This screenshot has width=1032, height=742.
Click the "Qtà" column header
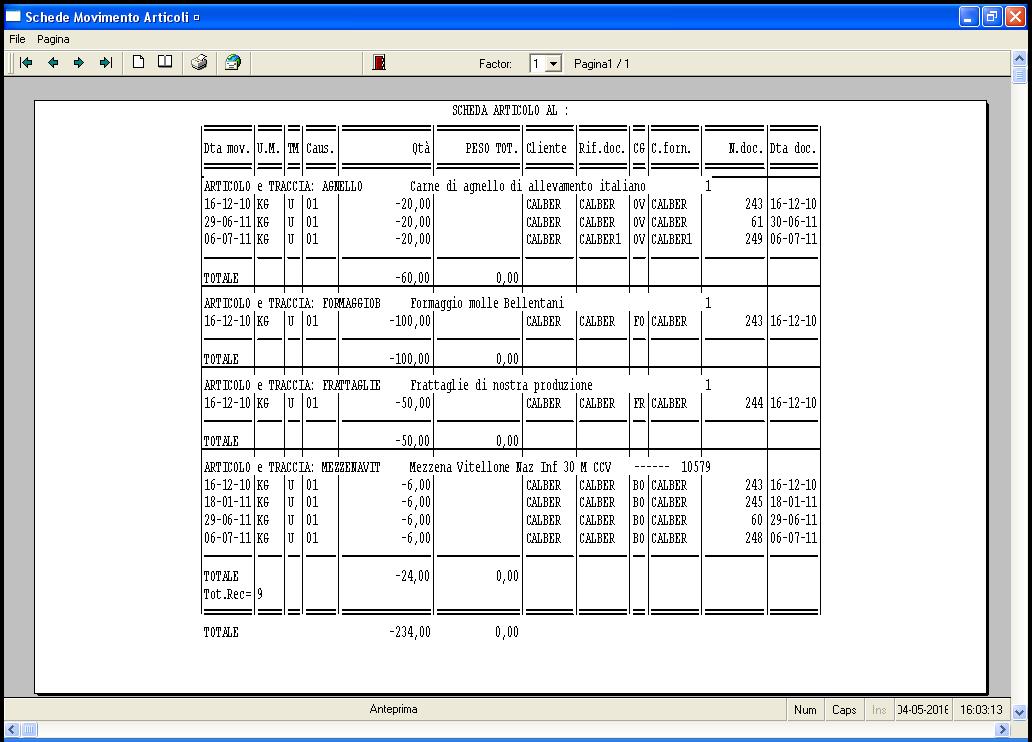pyautogui.click(x=421, y=148)
